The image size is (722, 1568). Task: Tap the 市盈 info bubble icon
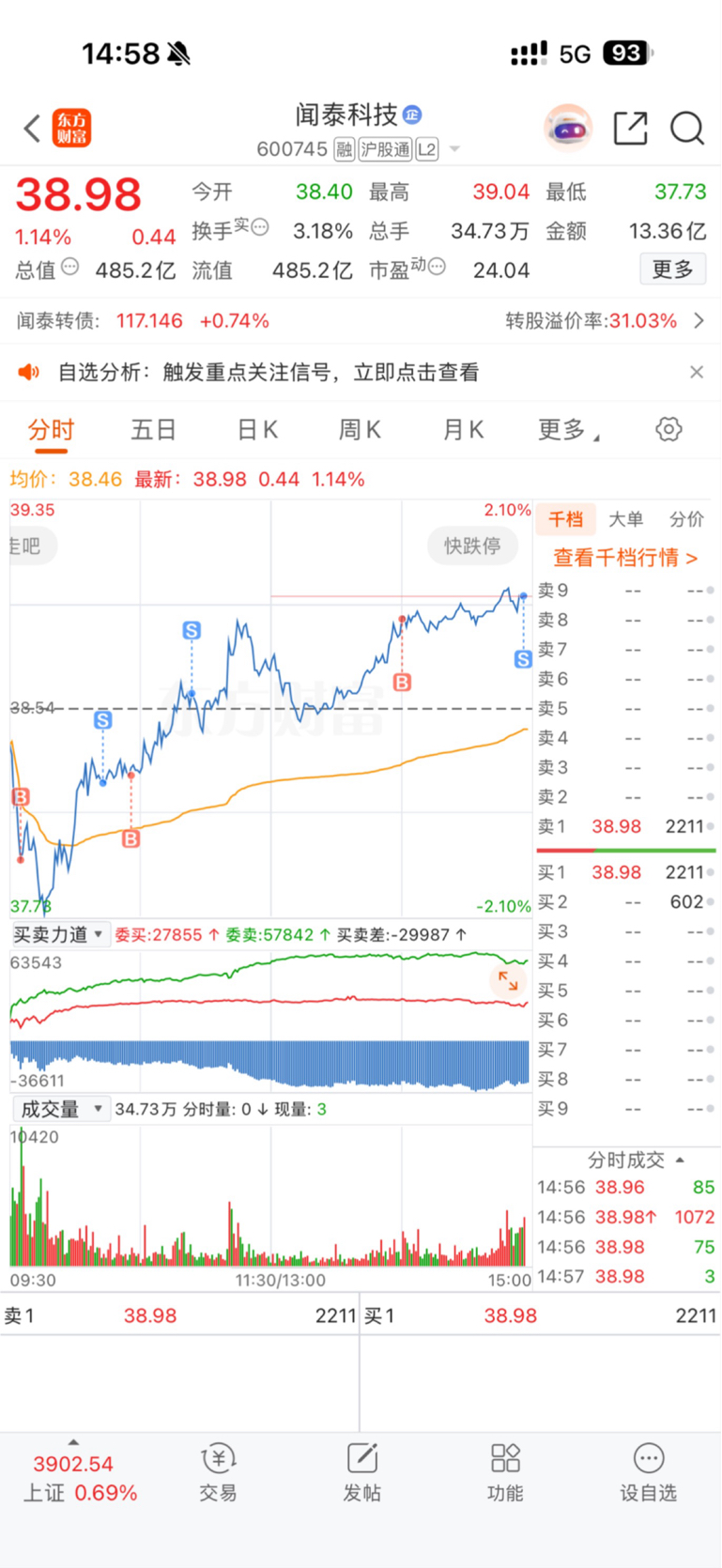437,267
